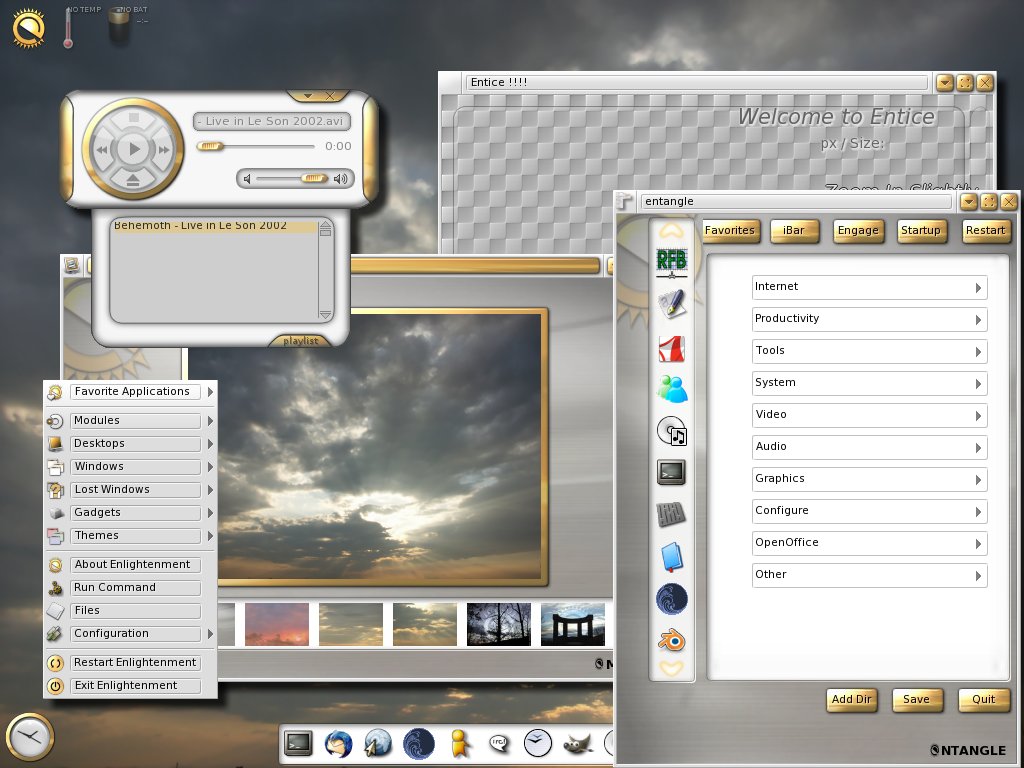Screen dimensions: 1024x768
Task: Click the RFB remote desktop icon
Action: pyautogui.click(x=671, y=262)
